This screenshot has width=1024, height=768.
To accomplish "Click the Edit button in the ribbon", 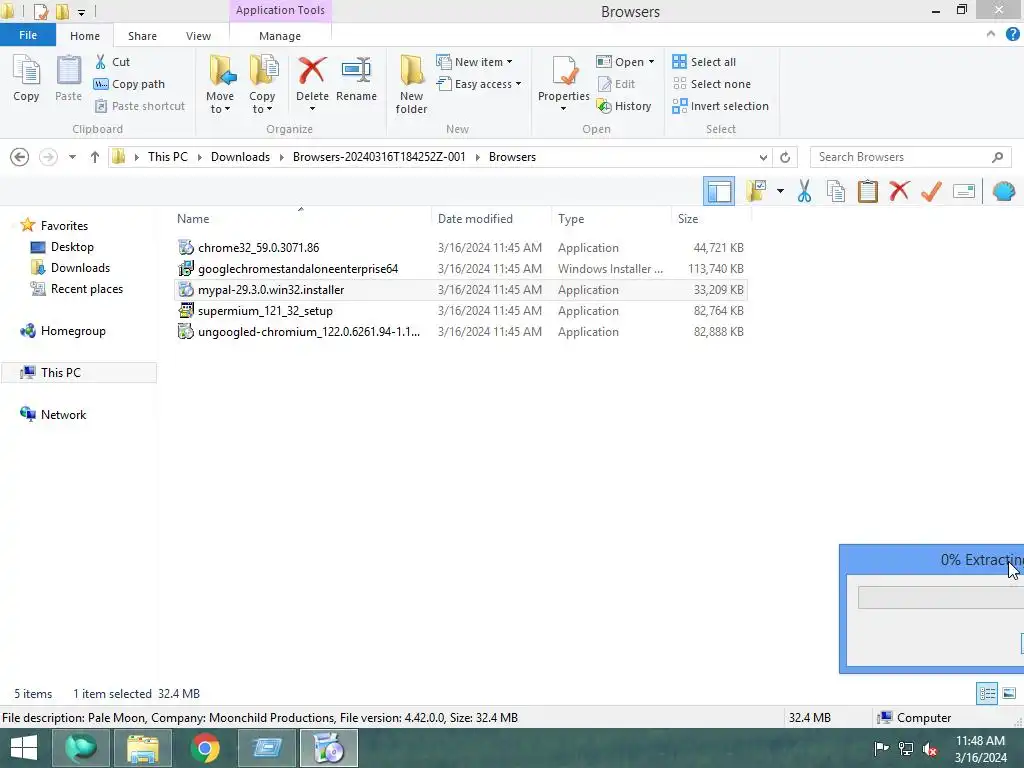I will point(616,84).
